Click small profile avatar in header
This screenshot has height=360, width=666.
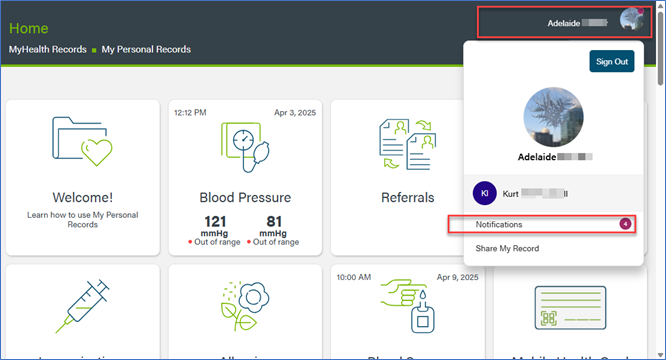coord(632,20)
